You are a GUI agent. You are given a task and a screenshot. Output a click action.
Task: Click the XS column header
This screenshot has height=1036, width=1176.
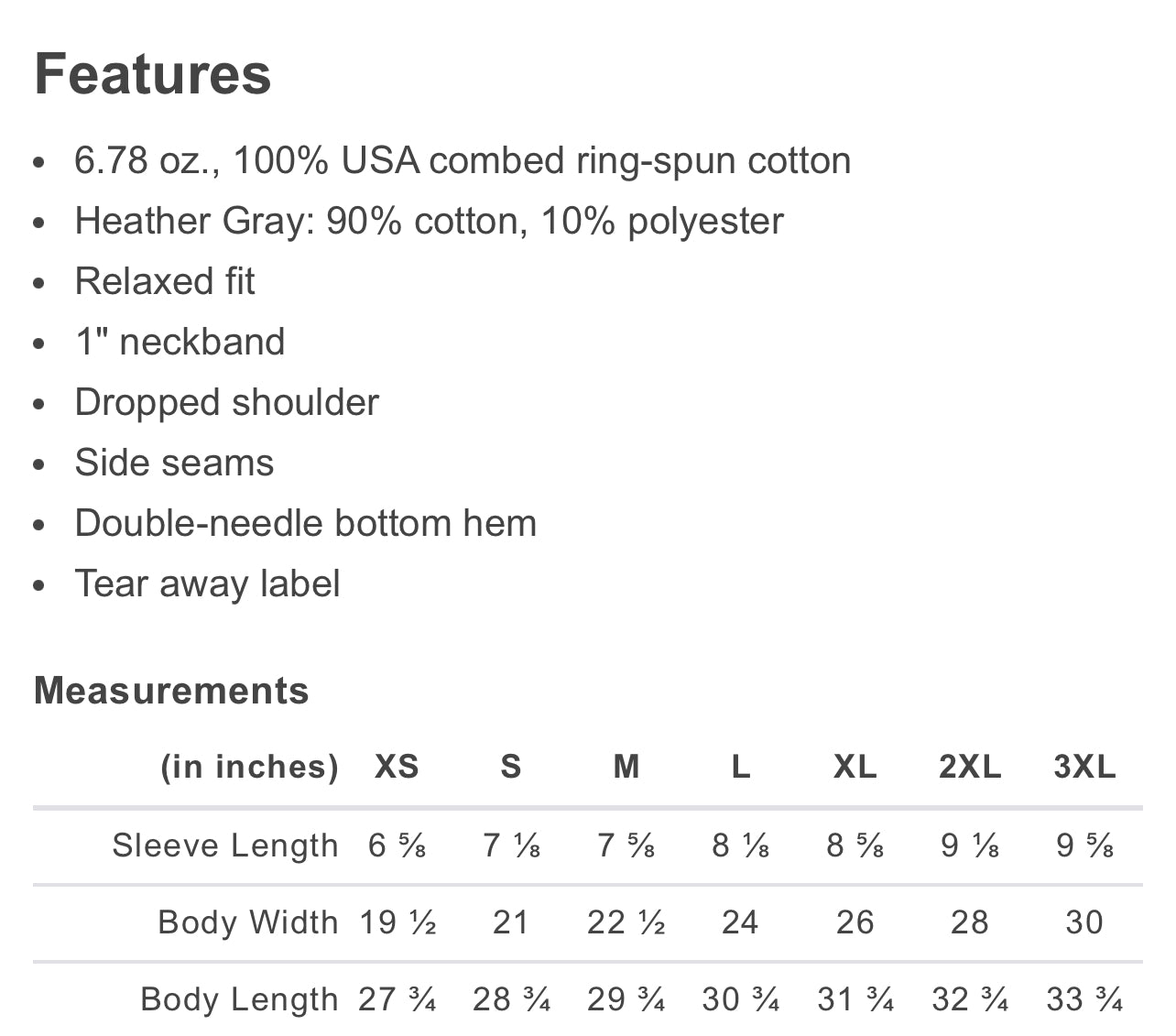coord(397,767)
